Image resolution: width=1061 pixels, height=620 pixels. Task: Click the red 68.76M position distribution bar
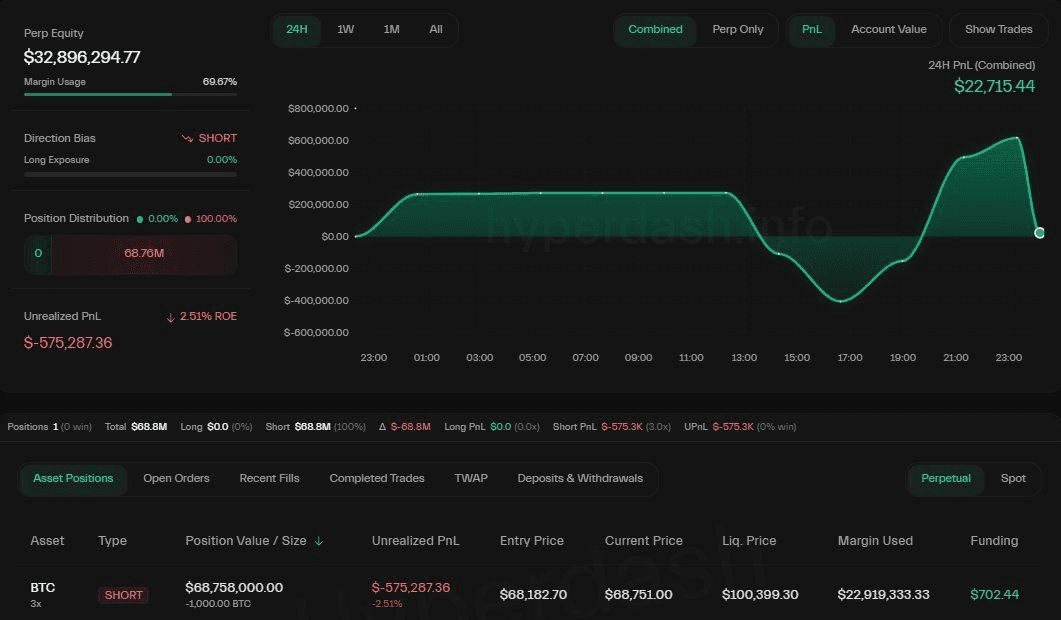tap(144, 254)
